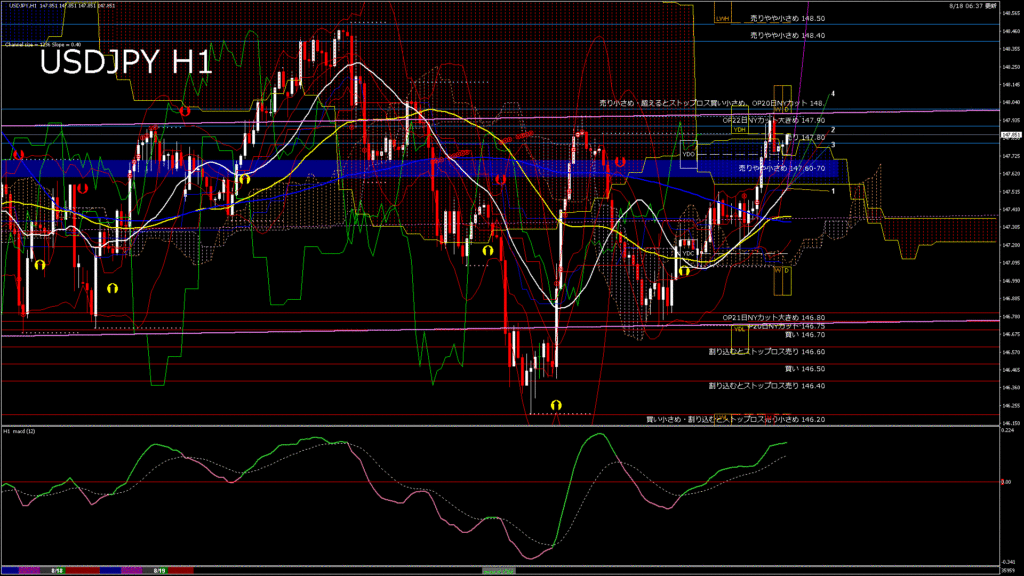The width and height of the screenshot is (1024, 576).
Task: Click the USDJPY H1 chart title
Action: (125, 62)
